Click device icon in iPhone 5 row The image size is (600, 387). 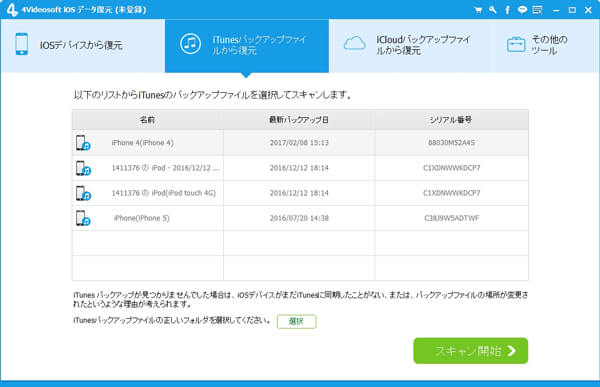click(x=83, y=218)
